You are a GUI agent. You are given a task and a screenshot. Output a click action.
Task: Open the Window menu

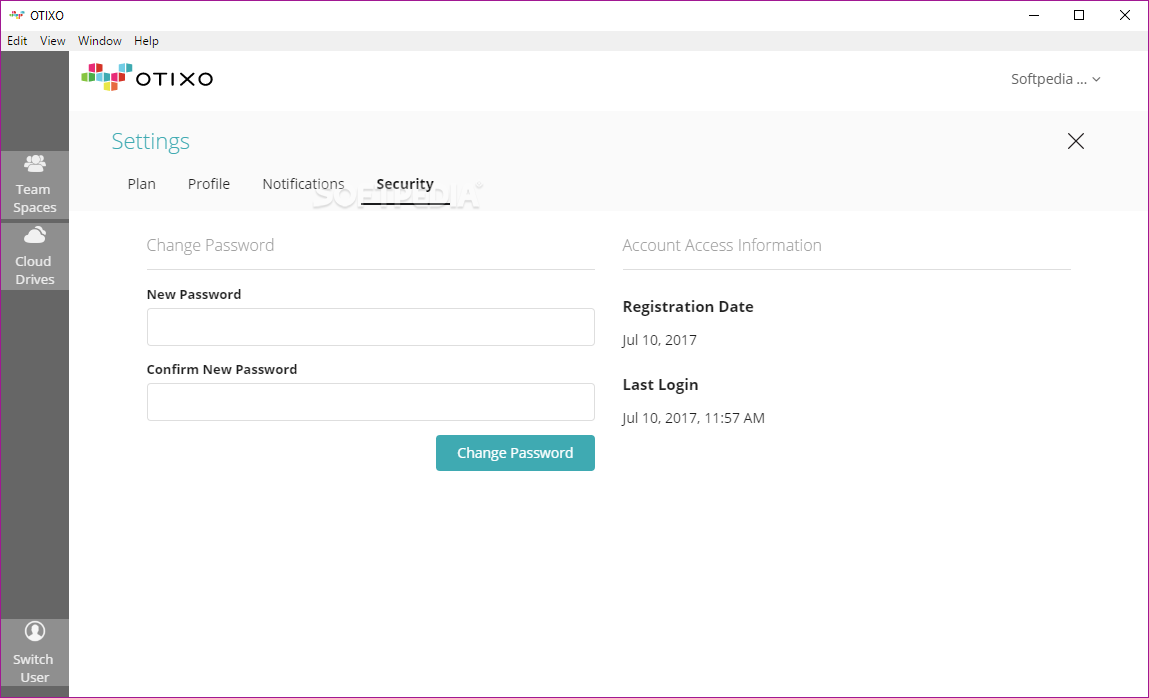coord(100,41)
